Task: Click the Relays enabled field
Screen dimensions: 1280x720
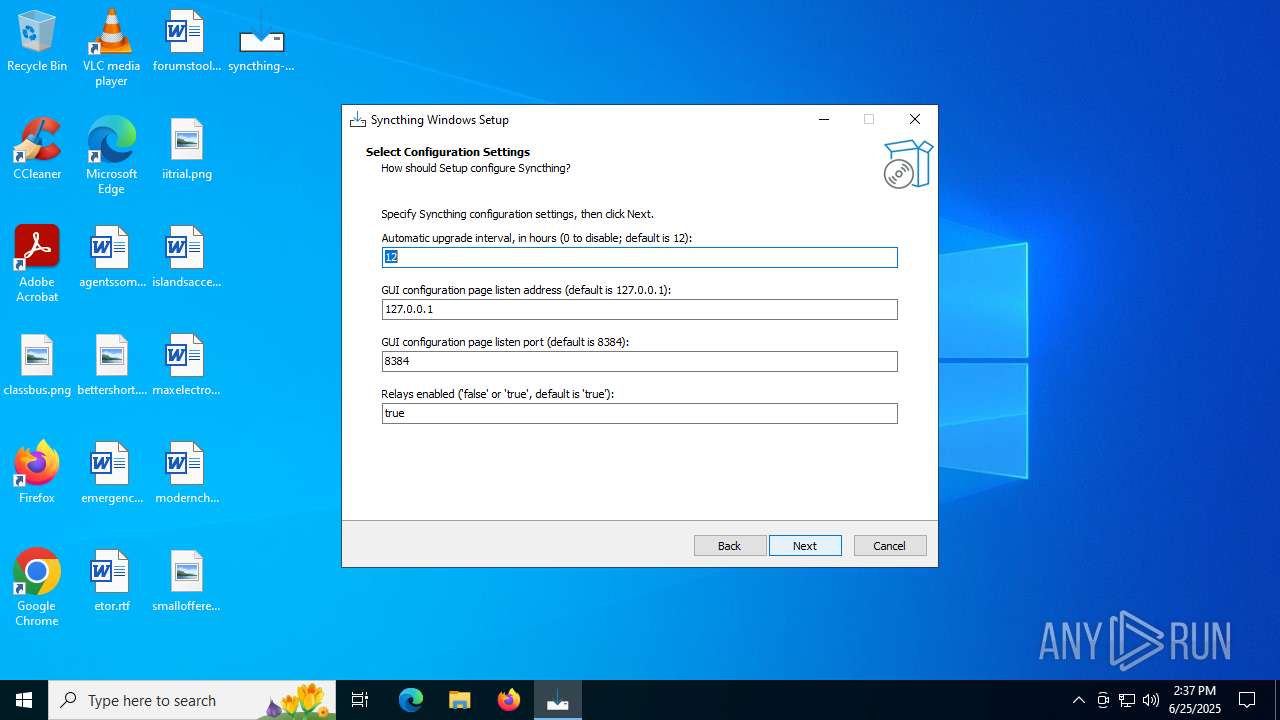Action: click(x=639, y=413)
